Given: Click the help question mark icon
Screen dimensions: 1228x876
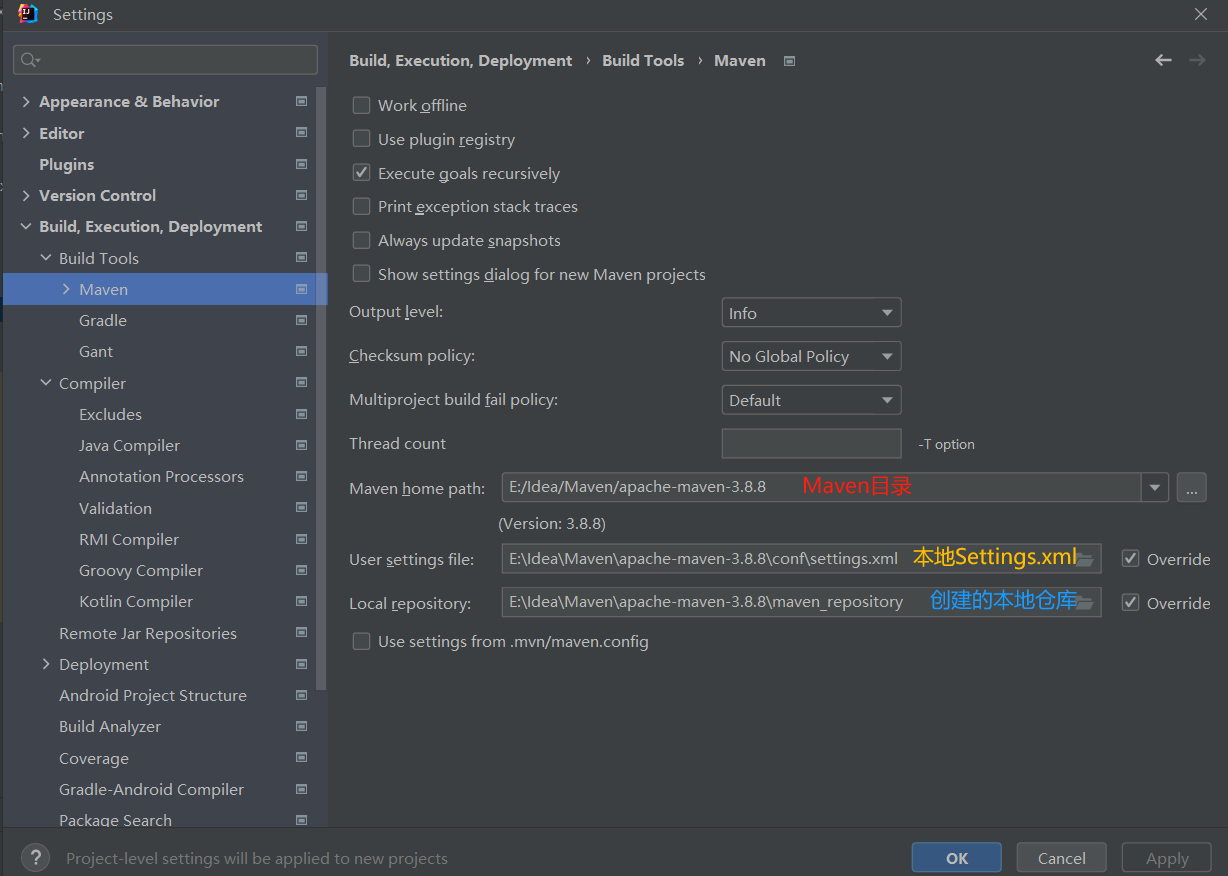Looking at the screenshot, I should [x=35, y=858].
